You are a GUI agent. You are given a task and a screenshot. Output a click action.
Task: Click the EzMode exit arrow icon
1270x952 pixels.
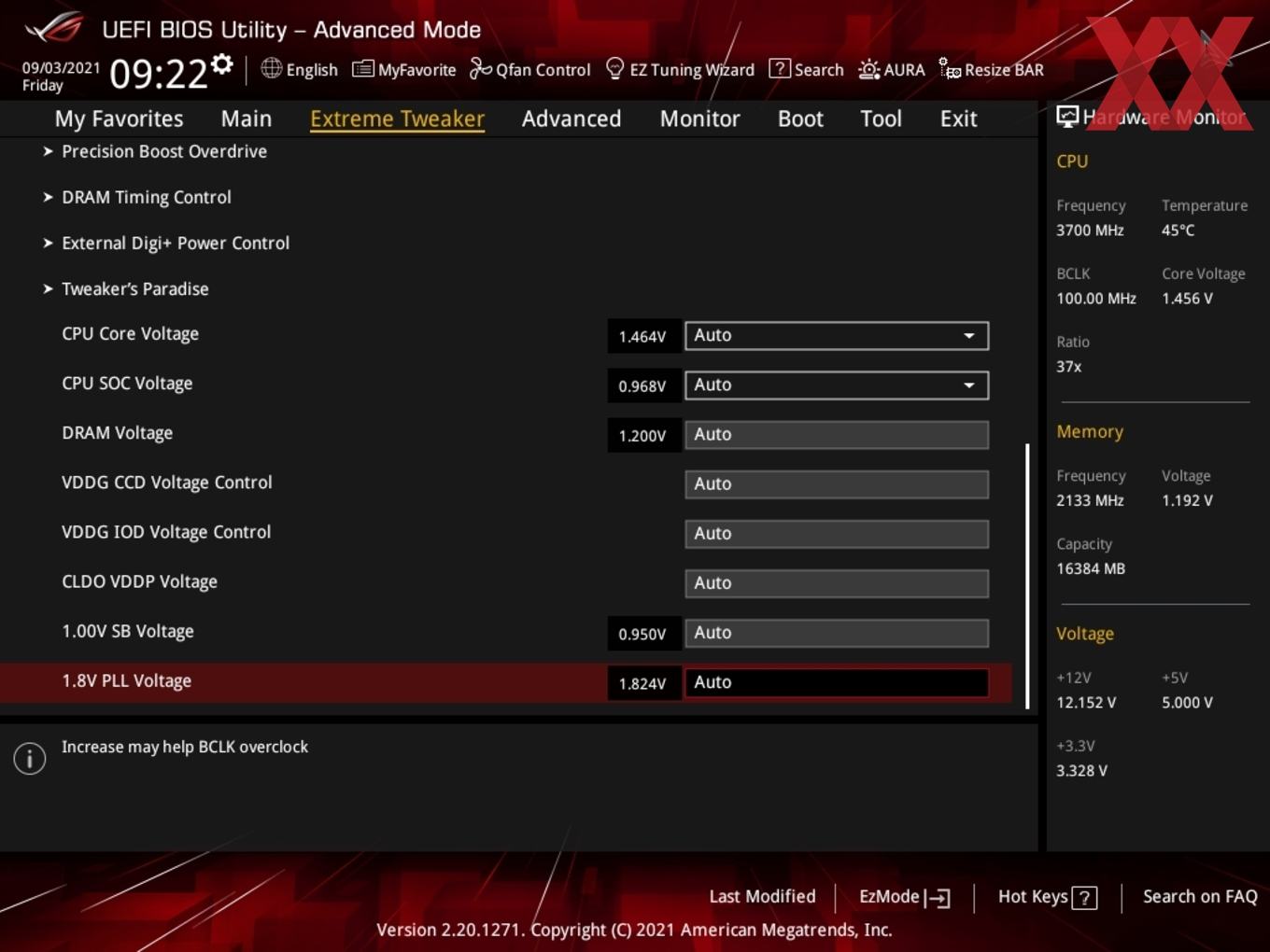[x=938, y=898]
